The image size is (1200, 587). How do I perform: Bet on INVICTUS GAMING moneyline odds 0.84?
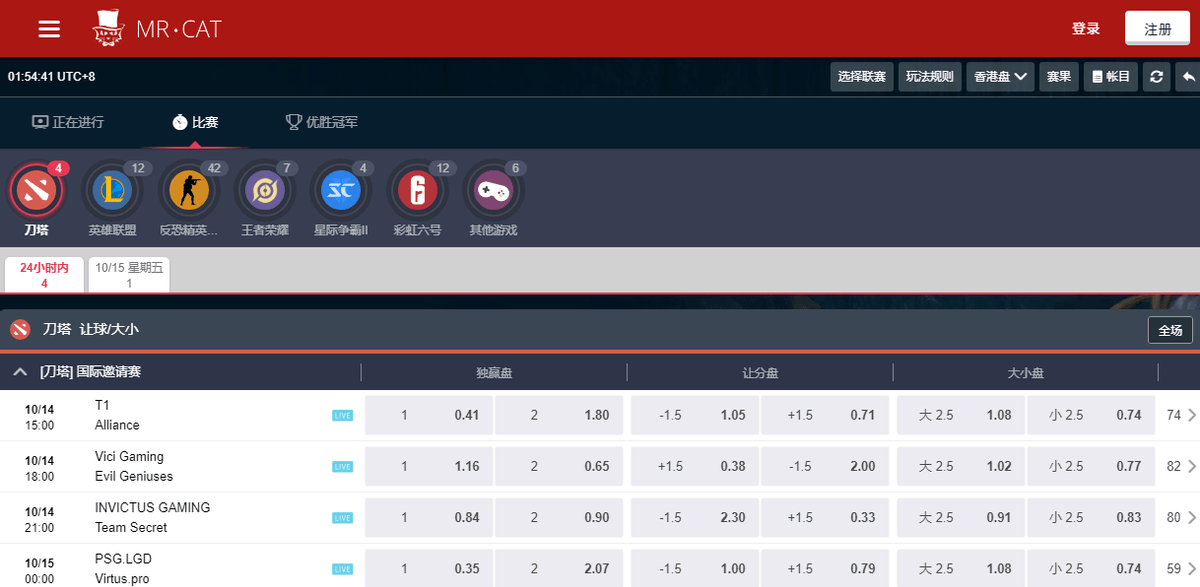coord(428,517)
